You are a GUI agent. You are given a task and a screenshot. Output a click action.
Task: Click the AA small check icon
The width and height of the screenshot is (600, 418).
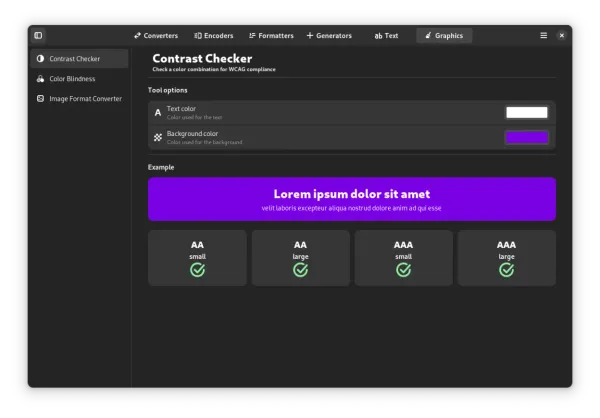(197, 270)
